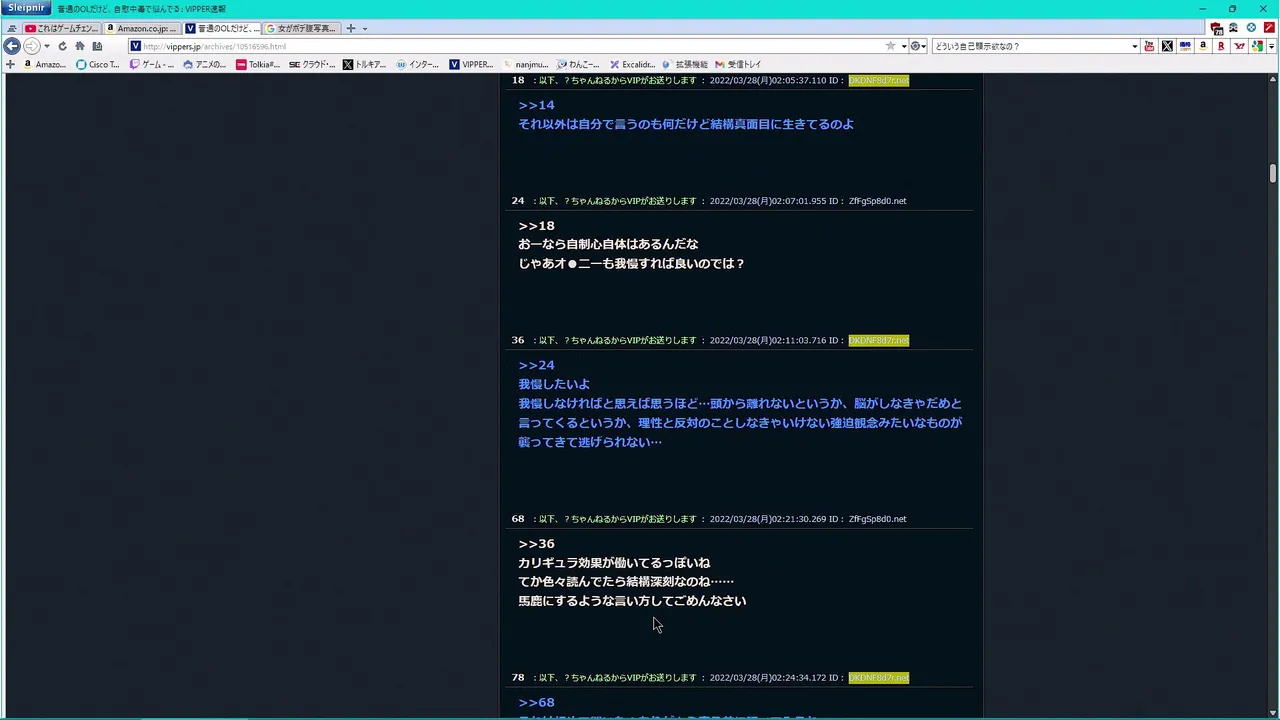Screen dimensions: 1280x720
Task: Search with the Google Maps engine icon
Action: (1257, 46)
